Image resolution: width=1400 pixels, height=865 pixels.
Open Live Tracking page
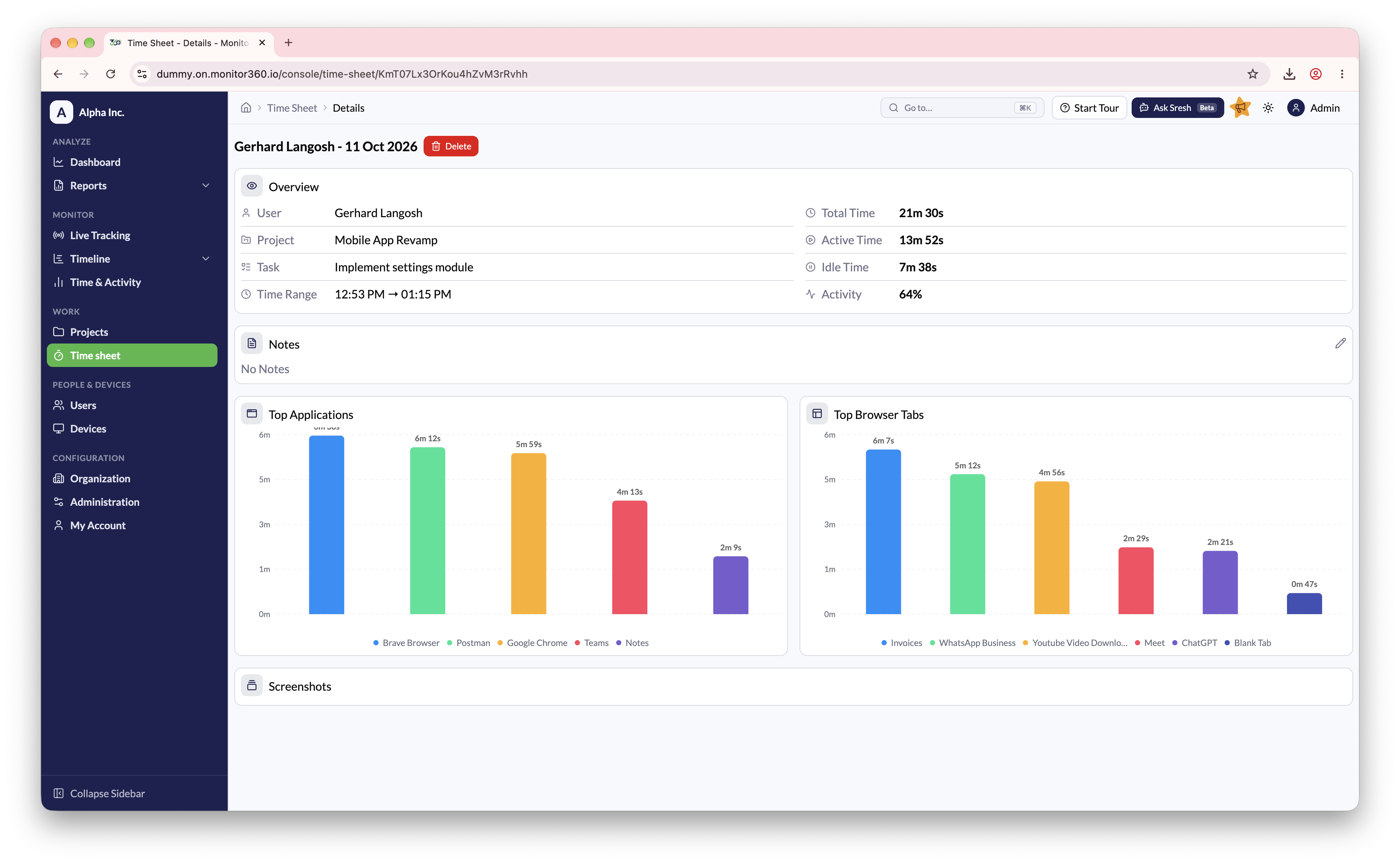click(x=132, y=235)
